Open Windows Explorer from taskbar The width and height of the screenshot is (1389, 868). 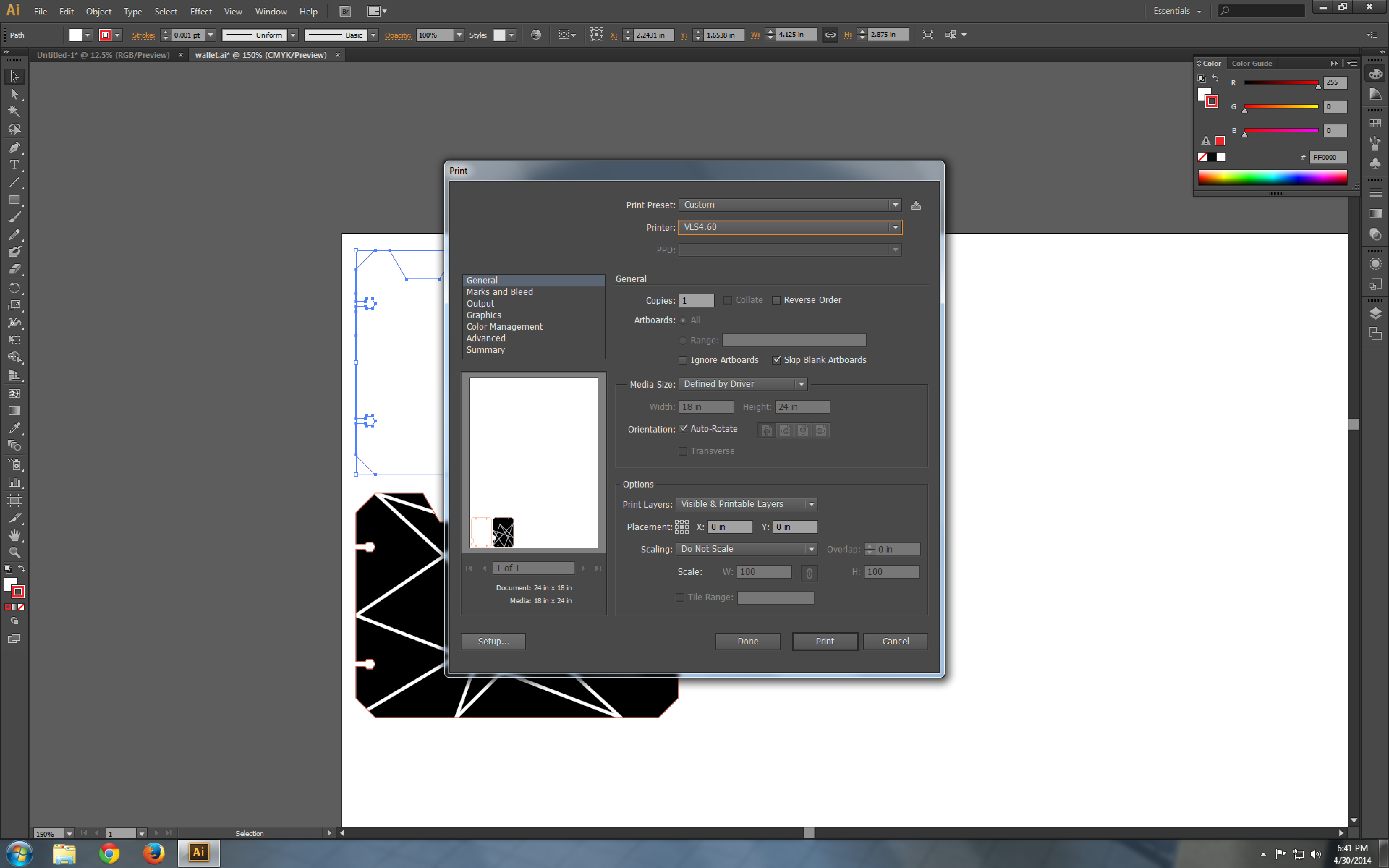click(x=64, y=854)
